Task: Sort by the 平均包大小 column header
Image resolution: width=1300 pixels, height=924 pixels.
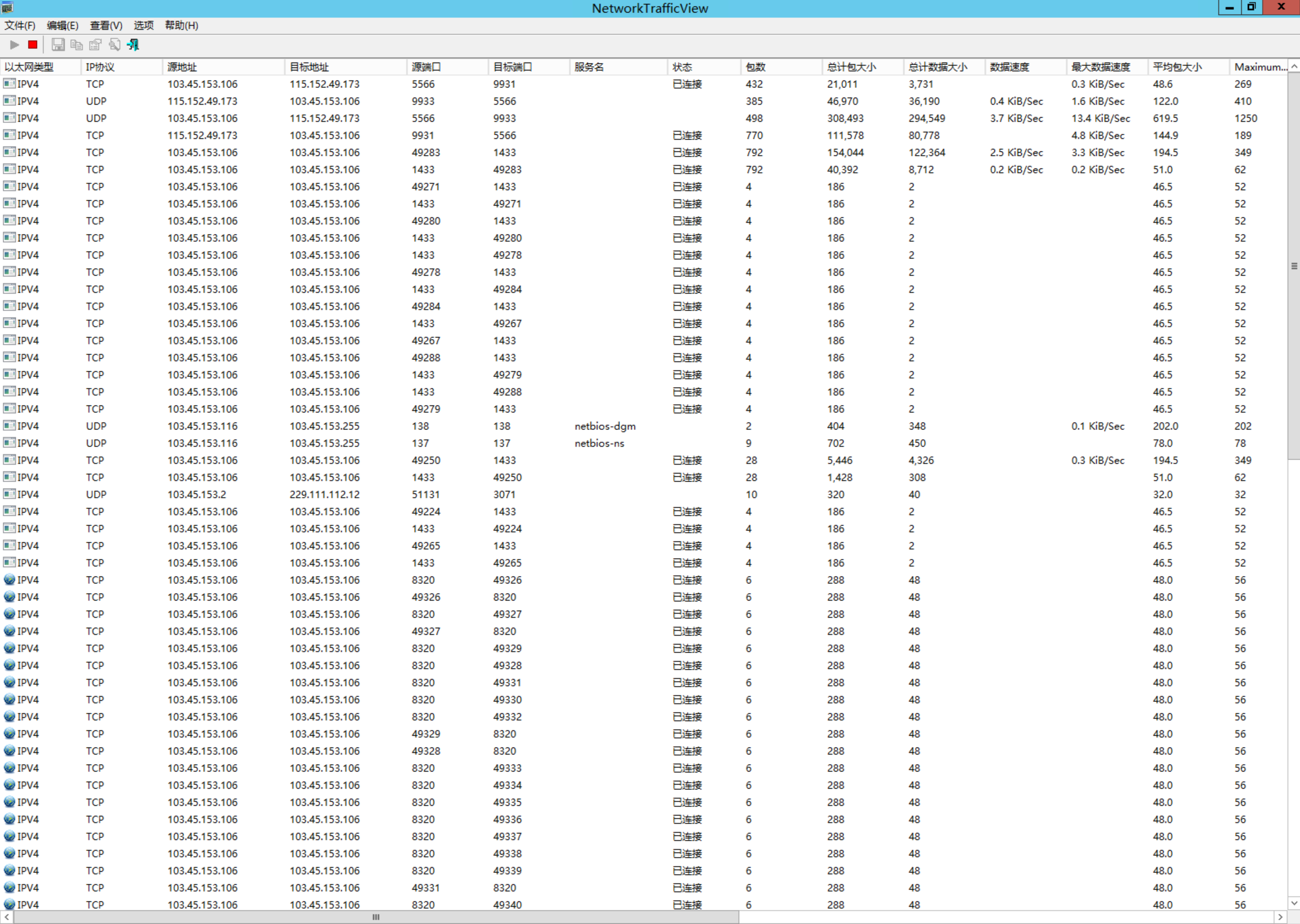Action: 1189,67
